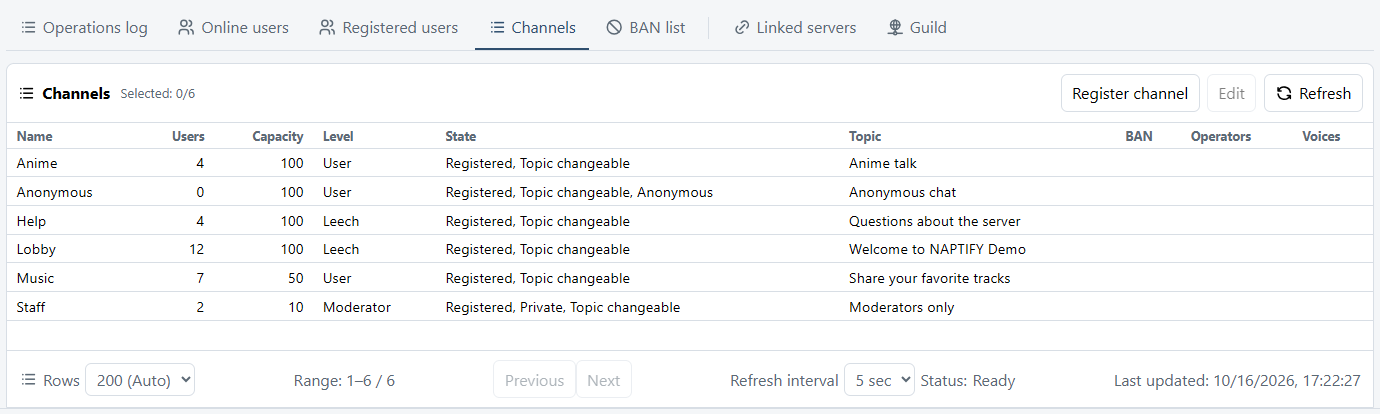Click the 'Range: 1–6 / 6' text

[x=344, y=380]
